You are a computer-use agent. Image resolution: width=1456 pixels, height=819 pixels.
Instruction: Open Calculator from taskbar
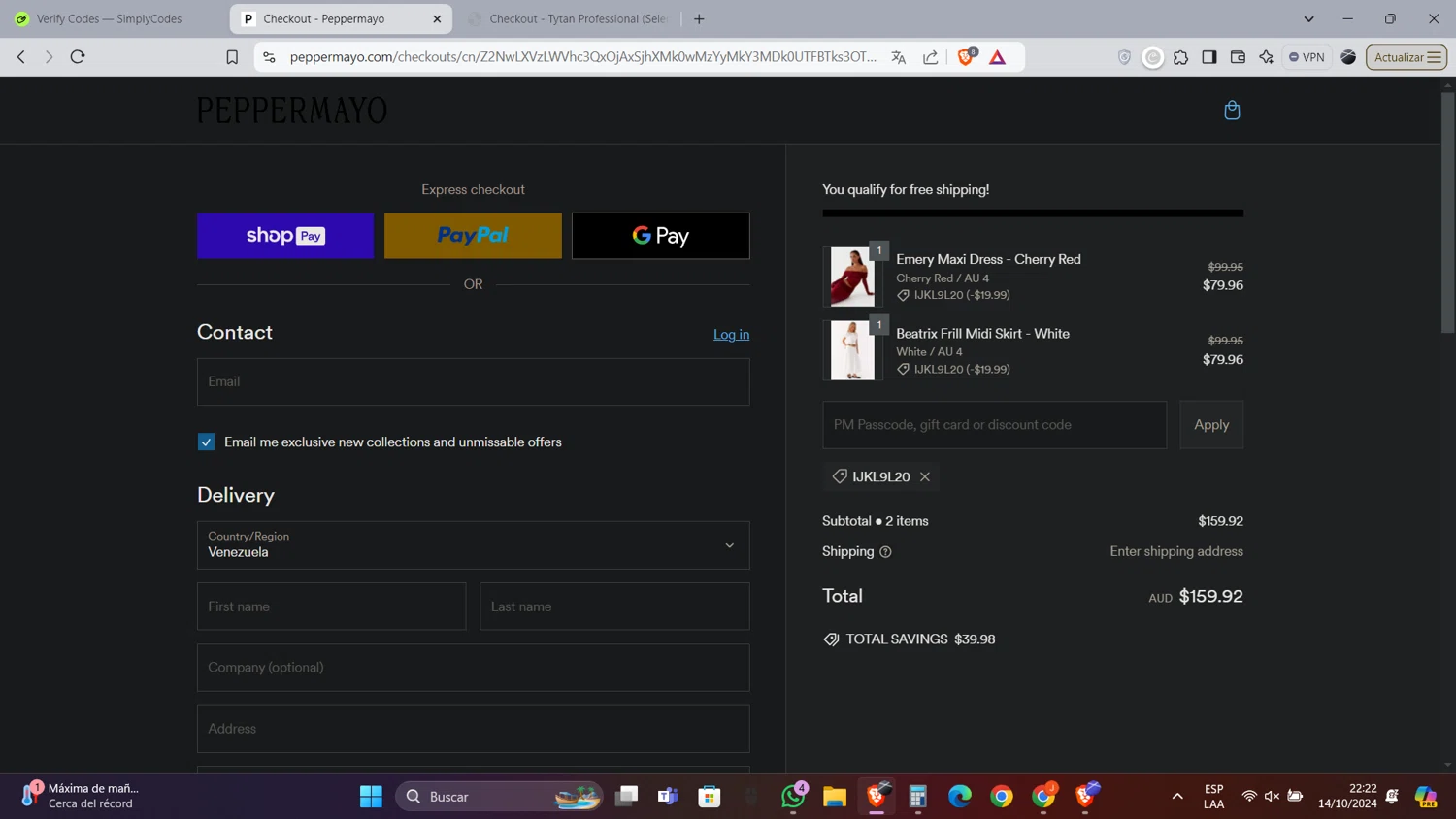click(x=918, y=797)
